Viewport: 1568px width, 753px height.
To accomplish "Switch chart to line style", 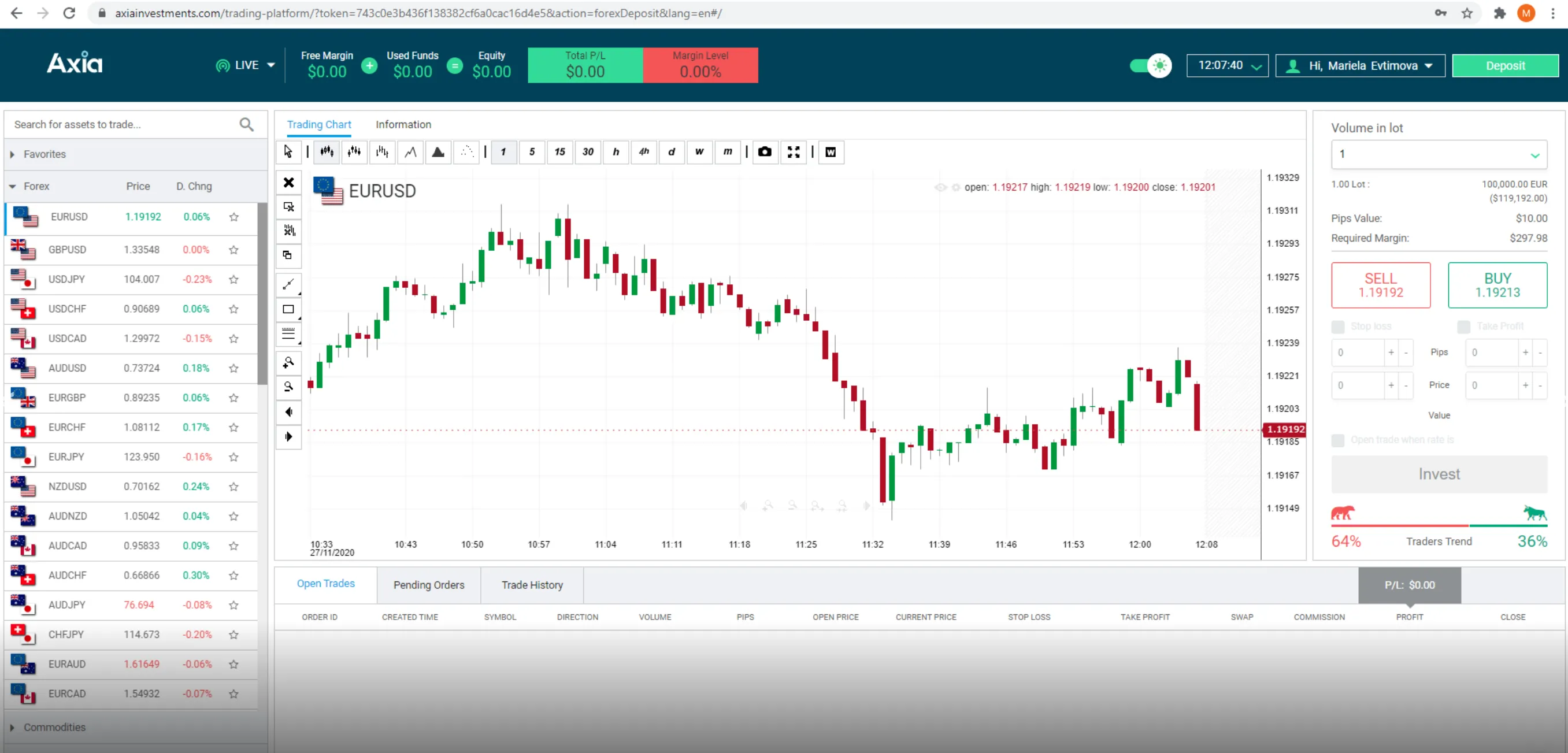I will (x=411, y=151).
